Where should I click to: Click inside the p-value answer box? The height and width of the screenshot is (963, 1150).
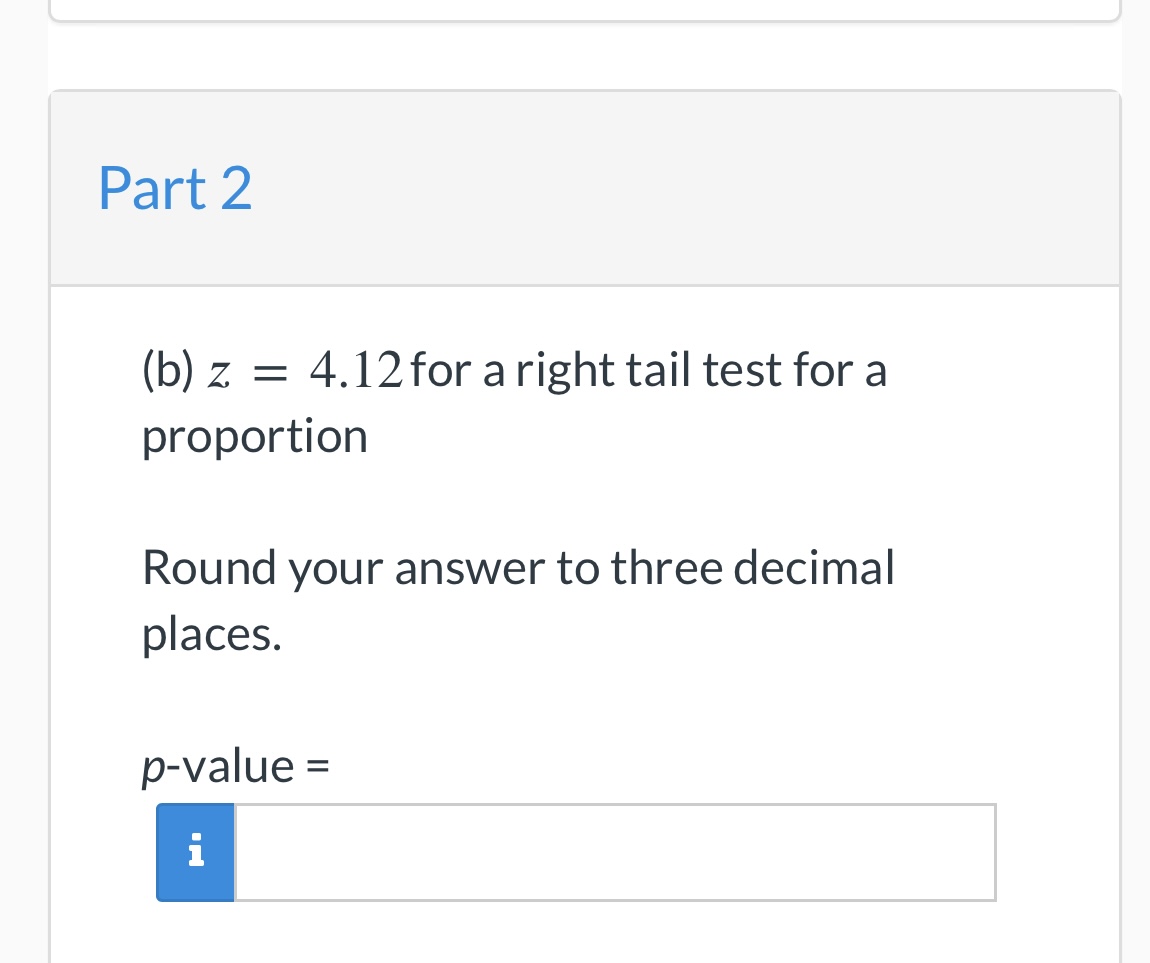coord(615,852)
